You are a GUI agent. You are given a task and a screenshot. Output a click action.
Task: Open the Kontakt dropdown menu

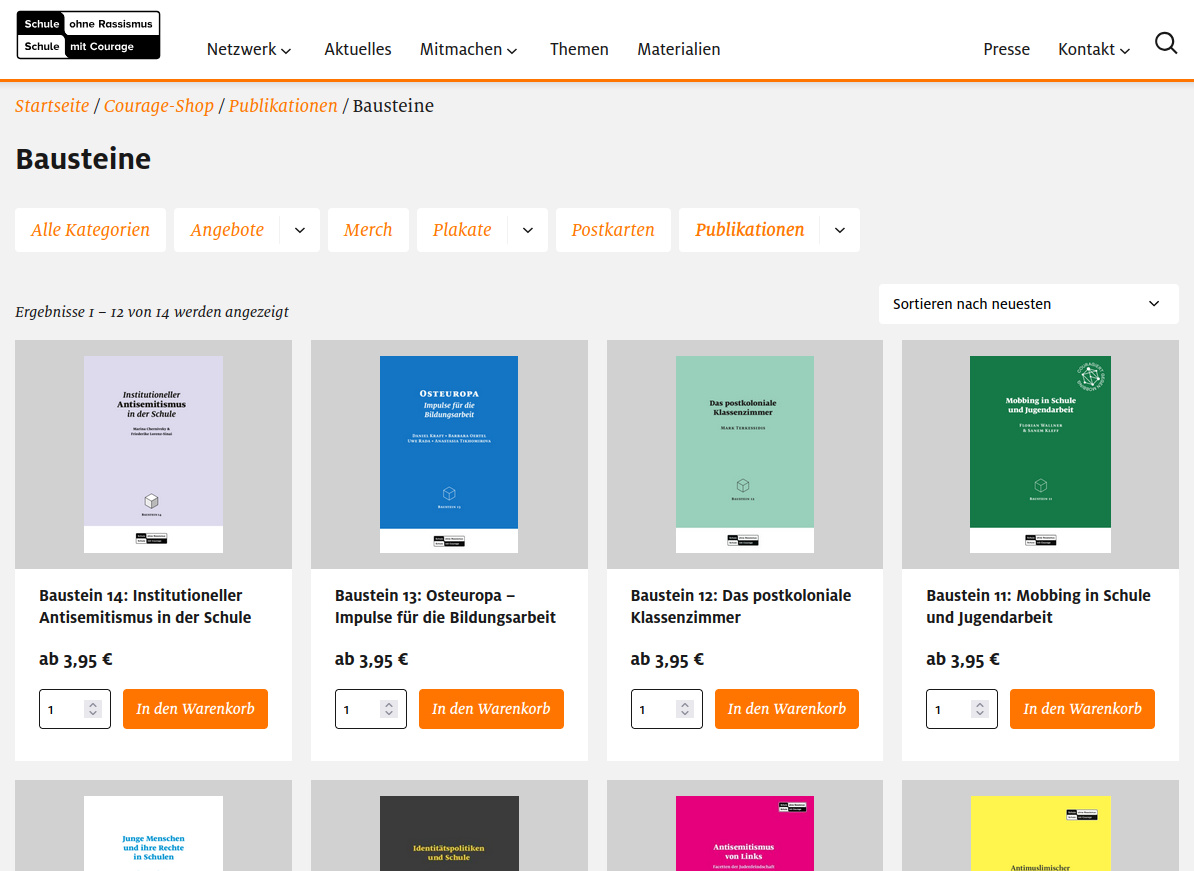pos(1093,49)
